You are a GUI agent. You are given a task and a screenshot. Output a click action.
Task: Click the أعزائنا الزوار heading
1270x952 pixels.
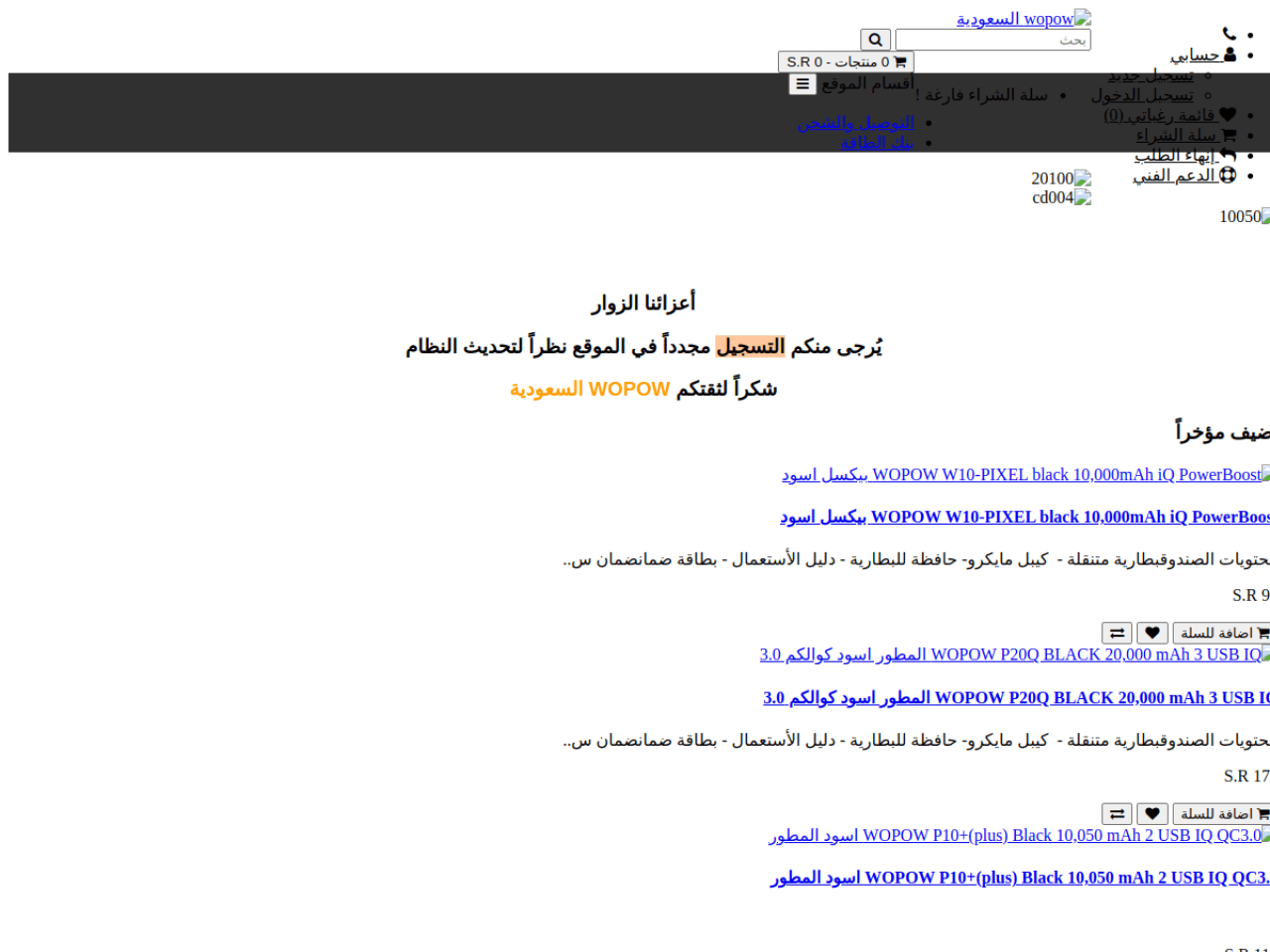(x=644, y=302)
